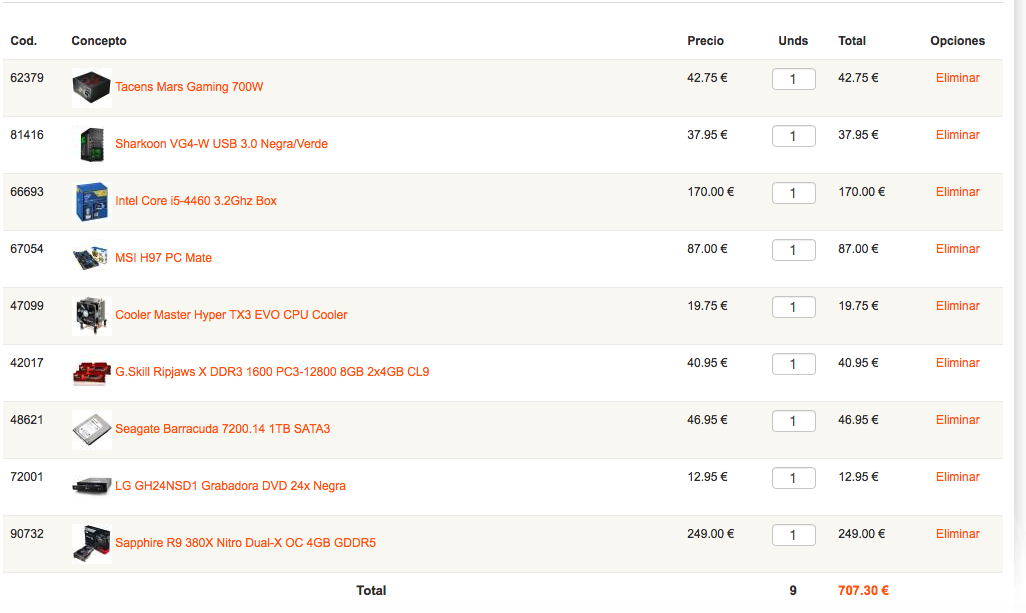Click the Cooler Master Hyper TX3 cooler image
This screenshot has width=1026, height=613.
pyautogui.click(x=92, y=315)
